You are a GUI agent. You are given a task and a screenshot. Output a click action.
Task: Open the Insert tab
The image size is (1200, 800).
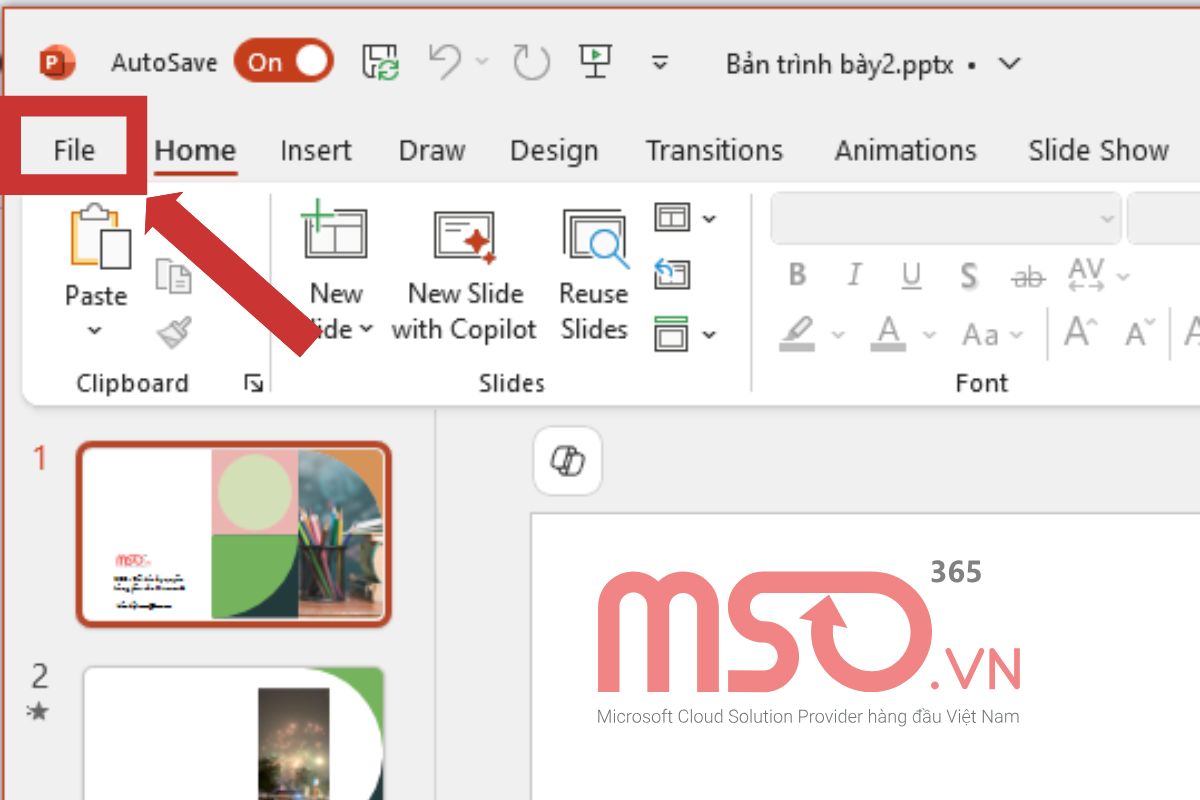316,151
